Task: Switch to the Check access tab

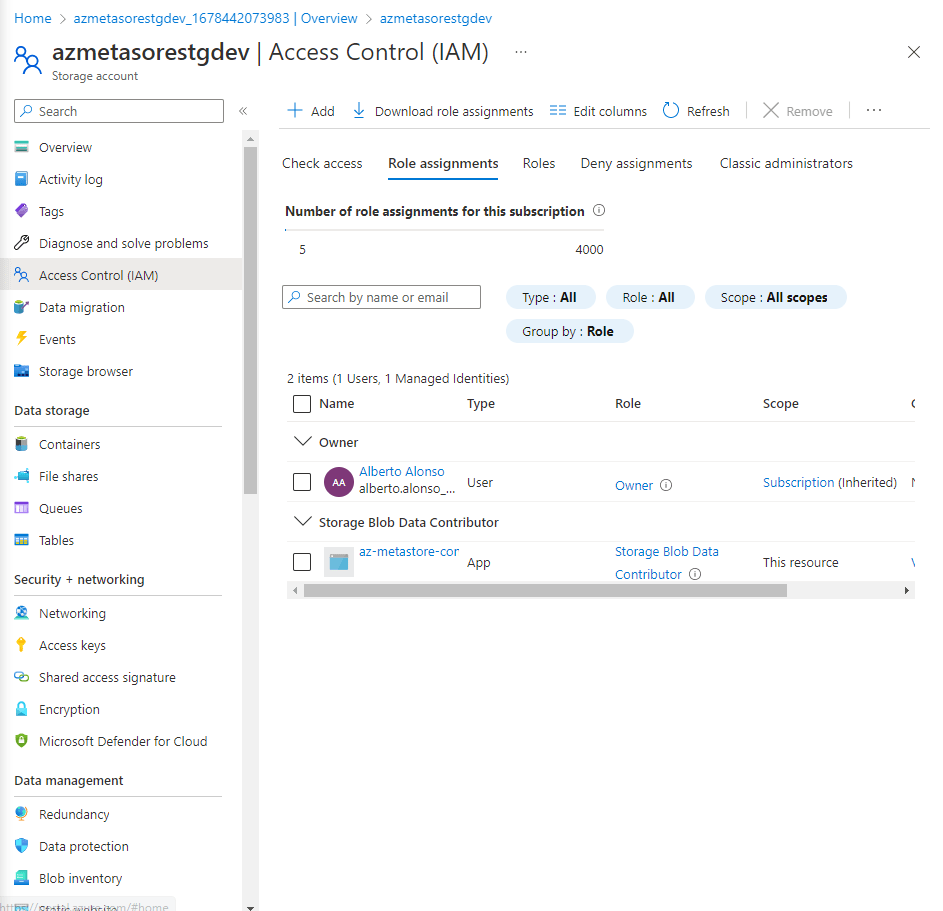Action: (x=322, y=163)
